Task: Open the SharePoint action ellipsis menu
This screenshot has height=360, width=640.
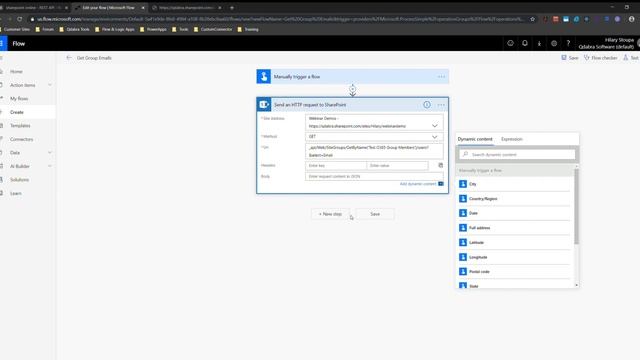Action: [441, 105]
